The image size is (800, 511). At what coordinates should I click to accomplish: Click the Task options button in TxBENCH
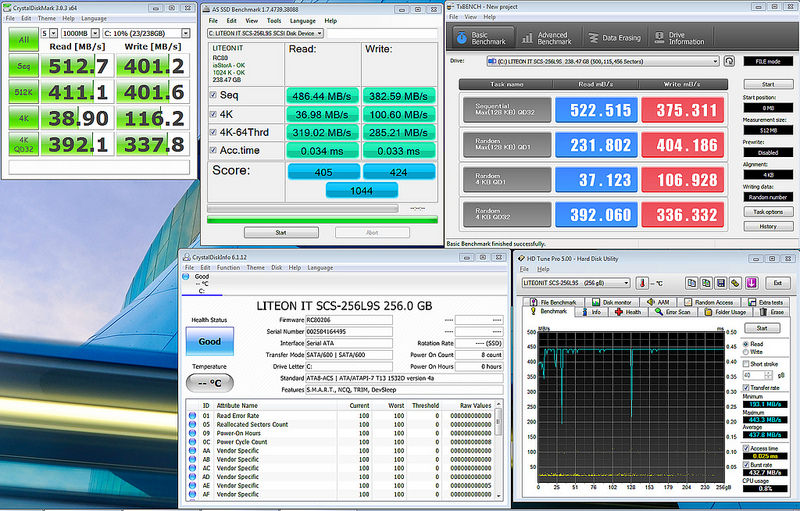pyautogui.click(x=768, y=211)
